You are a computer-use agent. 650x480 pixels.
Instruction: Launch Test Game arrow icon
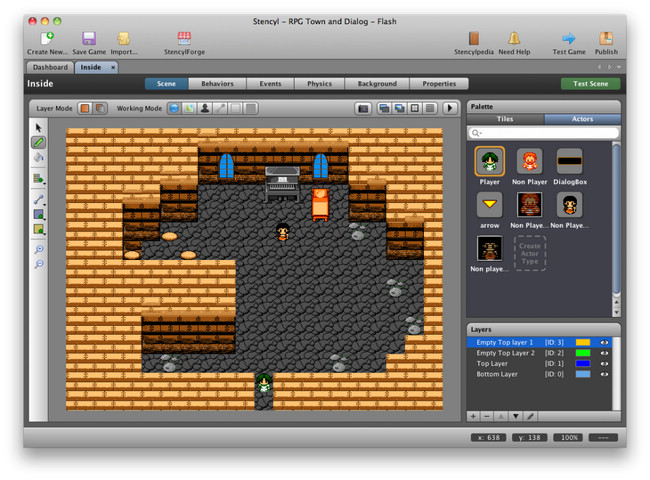point(568,38)
